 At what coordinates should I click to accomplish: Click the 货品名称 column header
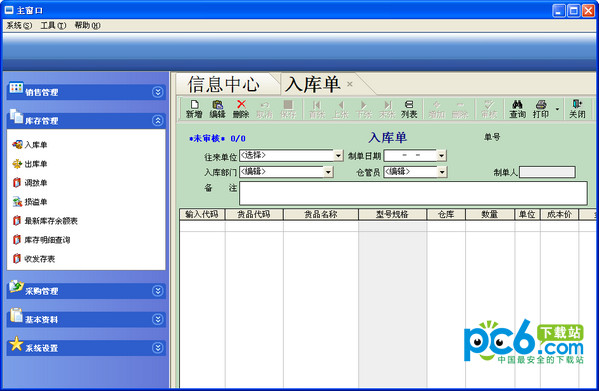321,214
